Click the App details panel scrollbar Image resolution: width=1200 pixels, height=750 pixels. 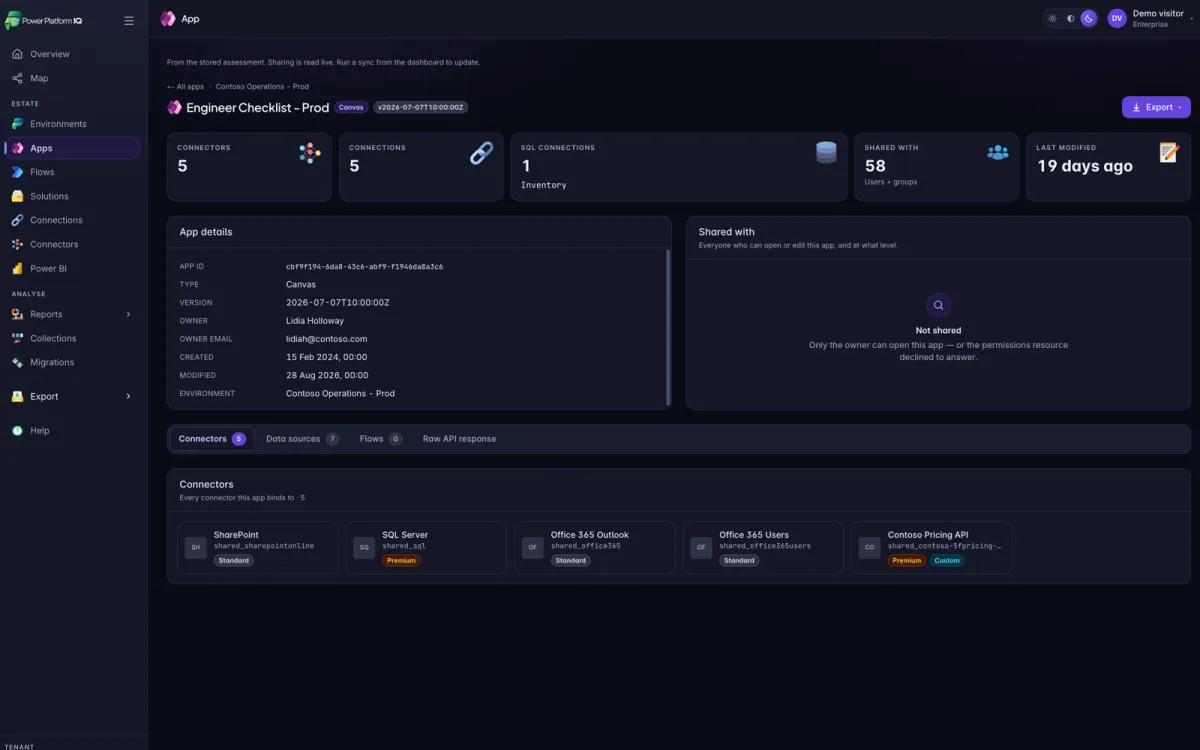(x=668, y=327)
